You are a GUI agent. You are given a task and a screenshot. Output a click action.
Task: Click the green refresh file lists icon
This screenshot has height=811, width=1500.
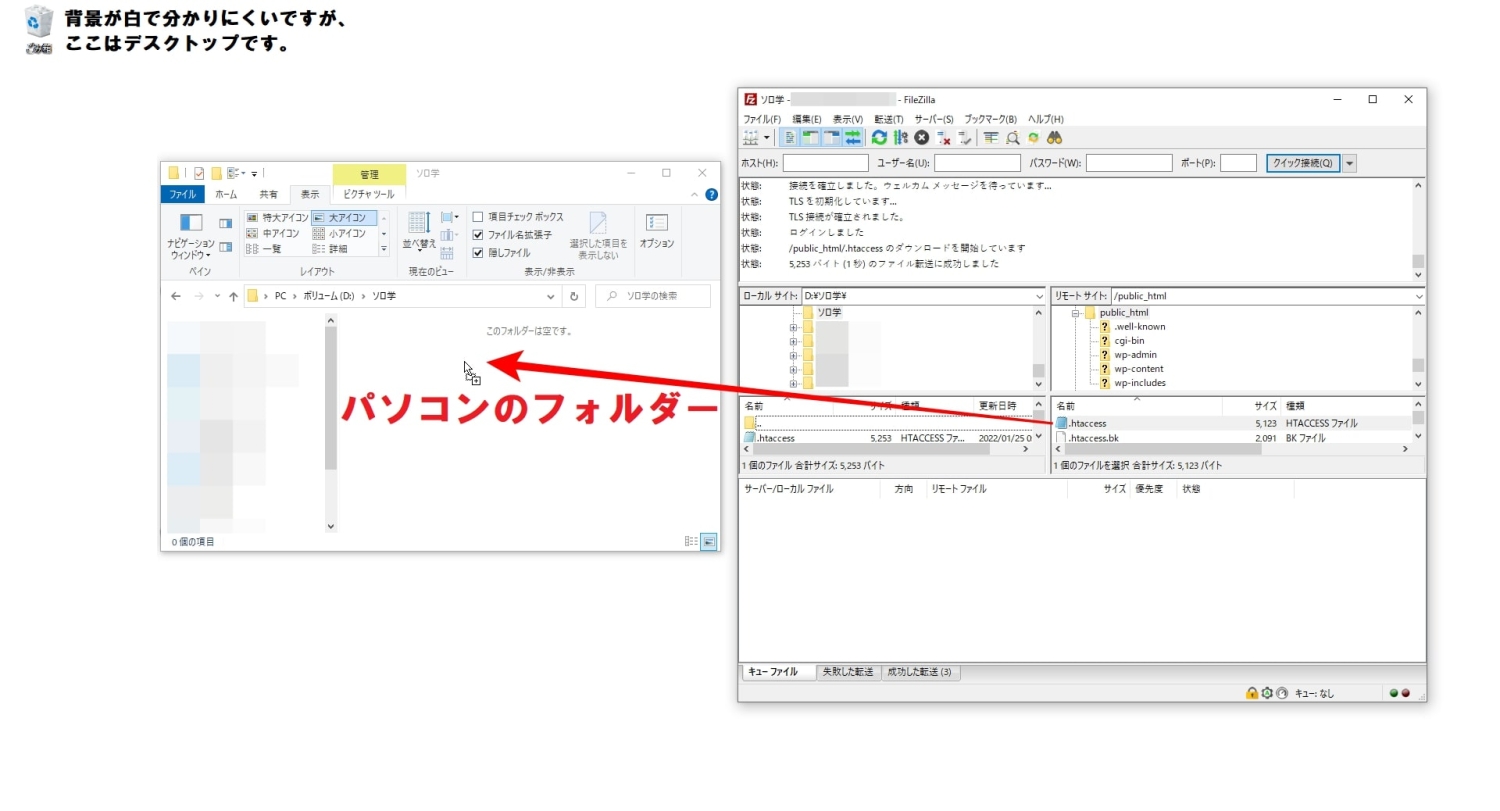(x=879, y=138)
